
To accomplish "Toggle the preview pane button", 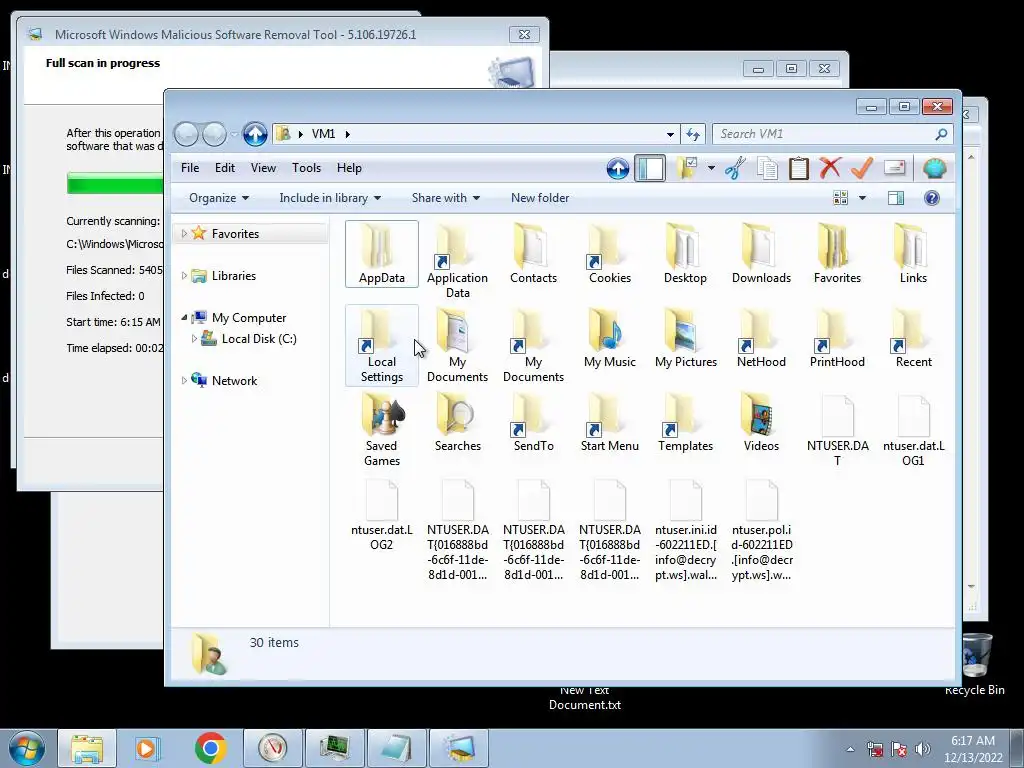I will click(896, 198).
